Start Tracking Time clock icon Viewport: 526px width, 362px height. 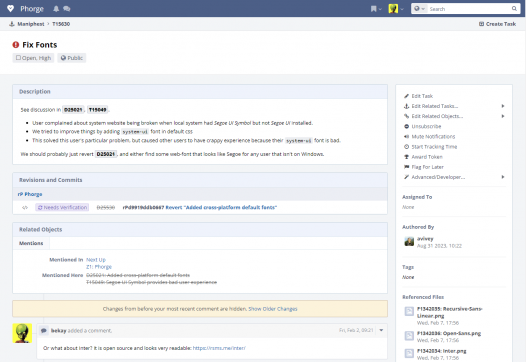pos(406,147)
